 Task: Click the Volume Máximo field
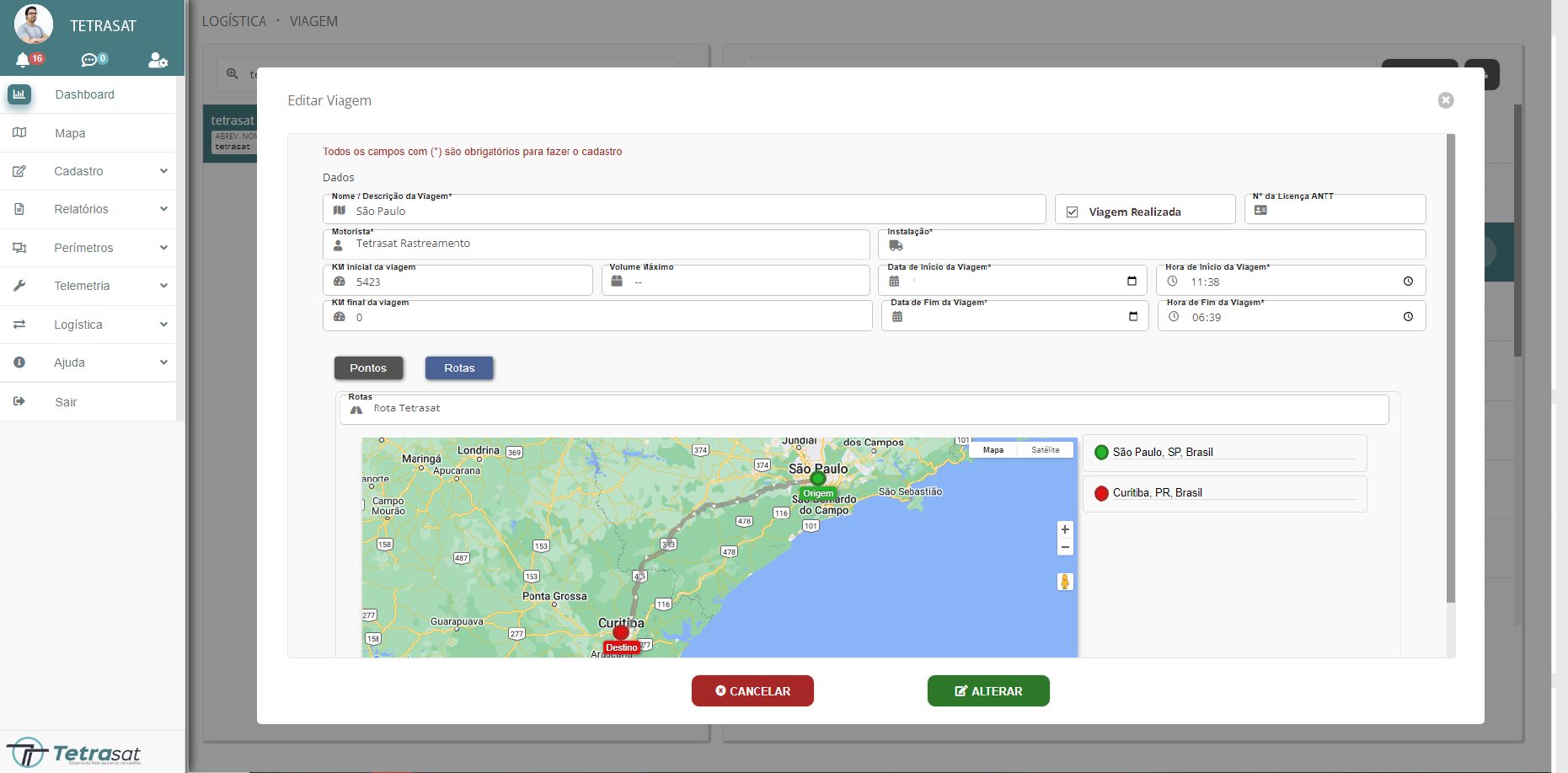click(x=736, y=281)
